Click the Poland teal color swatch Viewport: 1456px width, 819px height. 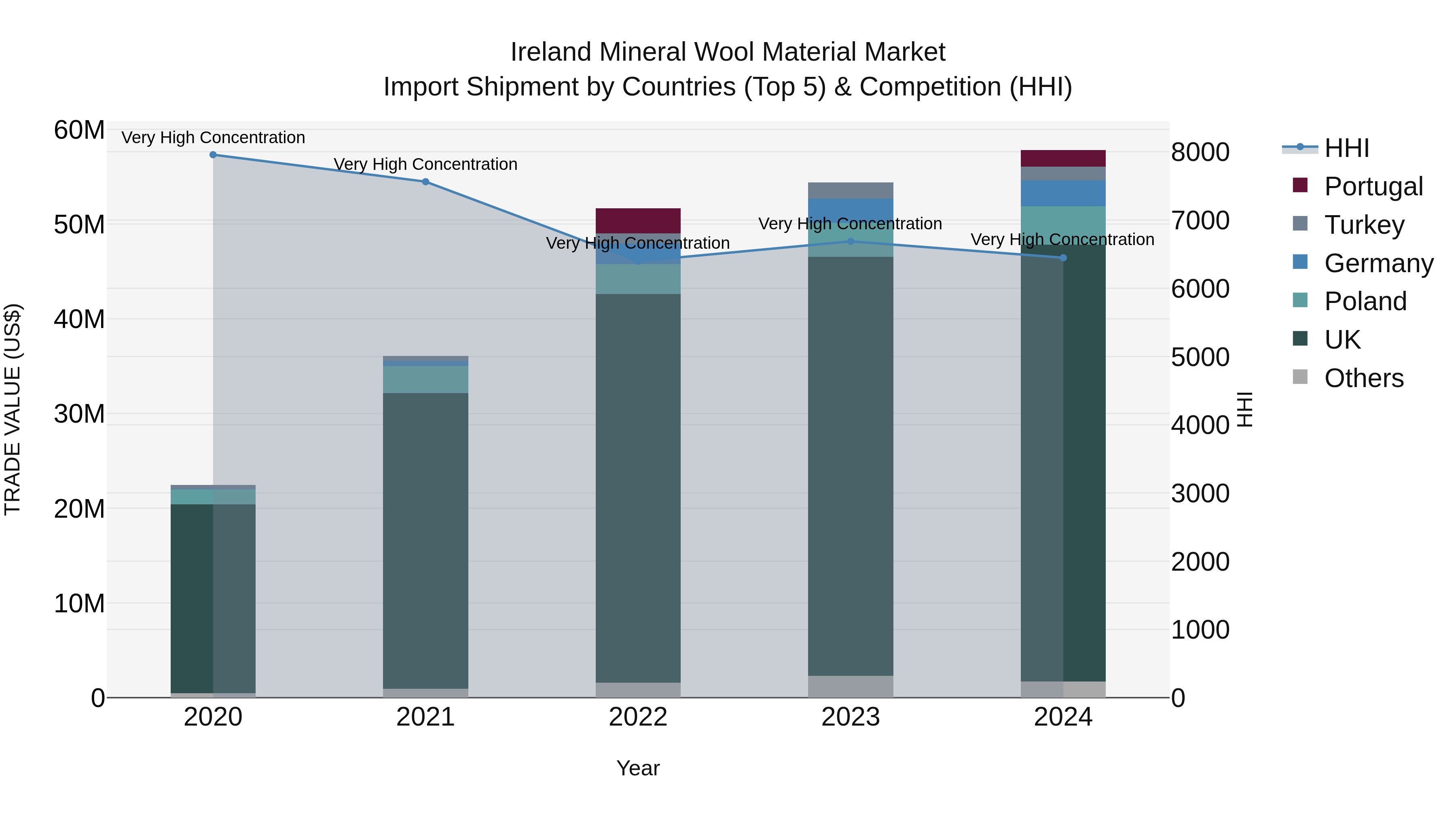click(1300, 300)
